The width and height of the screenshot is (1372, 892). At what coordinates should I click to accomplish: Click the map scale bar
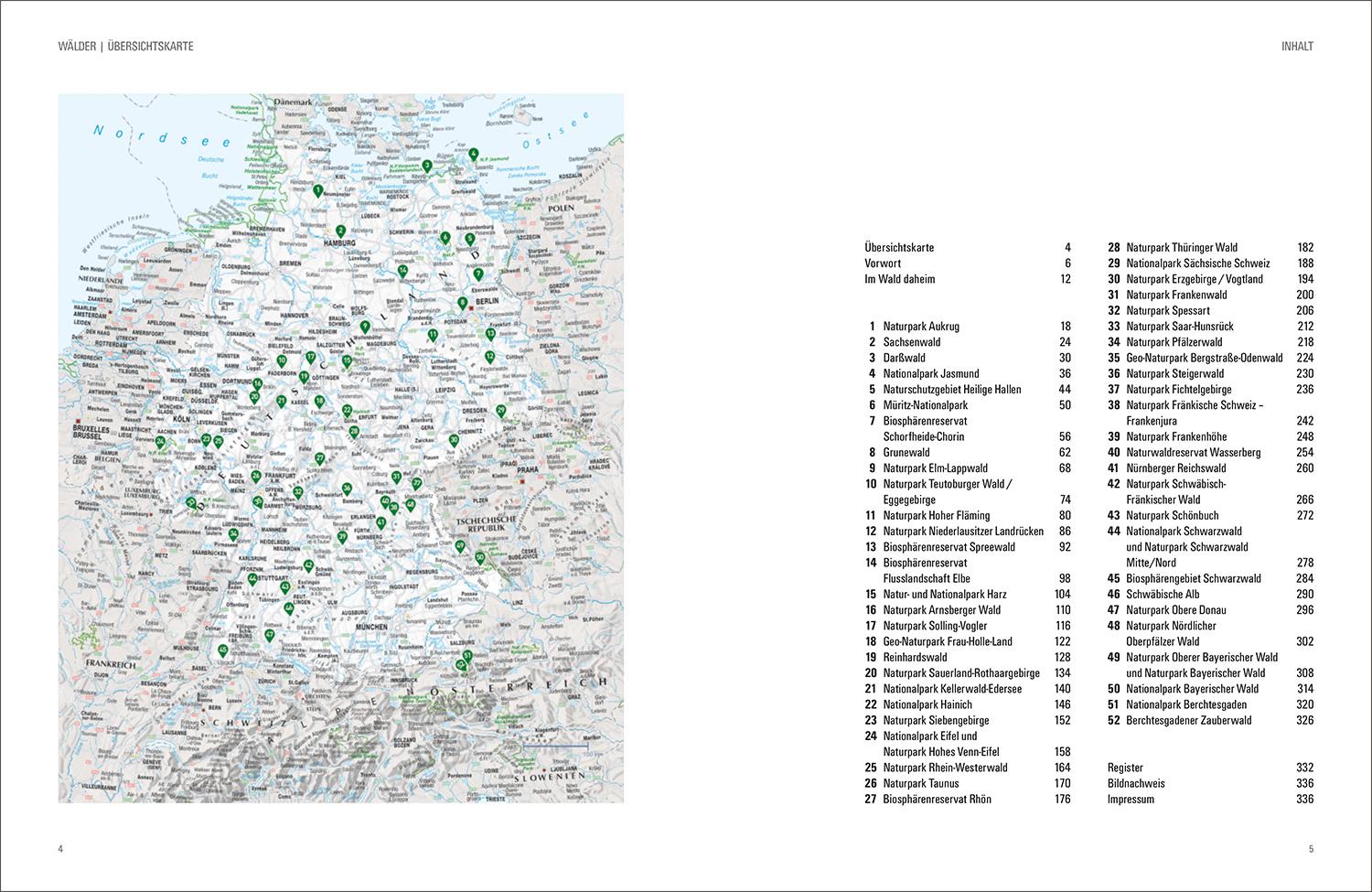[x=555, y=746]
